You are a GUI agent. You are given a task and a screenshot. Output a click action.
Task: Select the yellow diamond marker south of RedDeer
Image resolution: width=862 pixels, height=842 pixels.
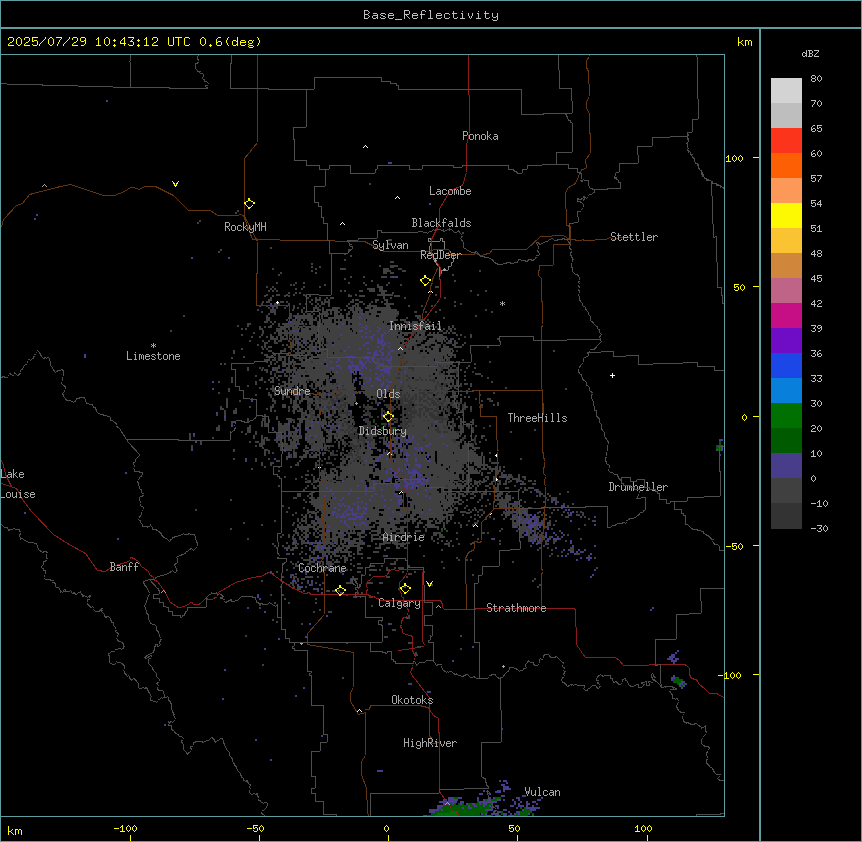[x=426, y=281]
